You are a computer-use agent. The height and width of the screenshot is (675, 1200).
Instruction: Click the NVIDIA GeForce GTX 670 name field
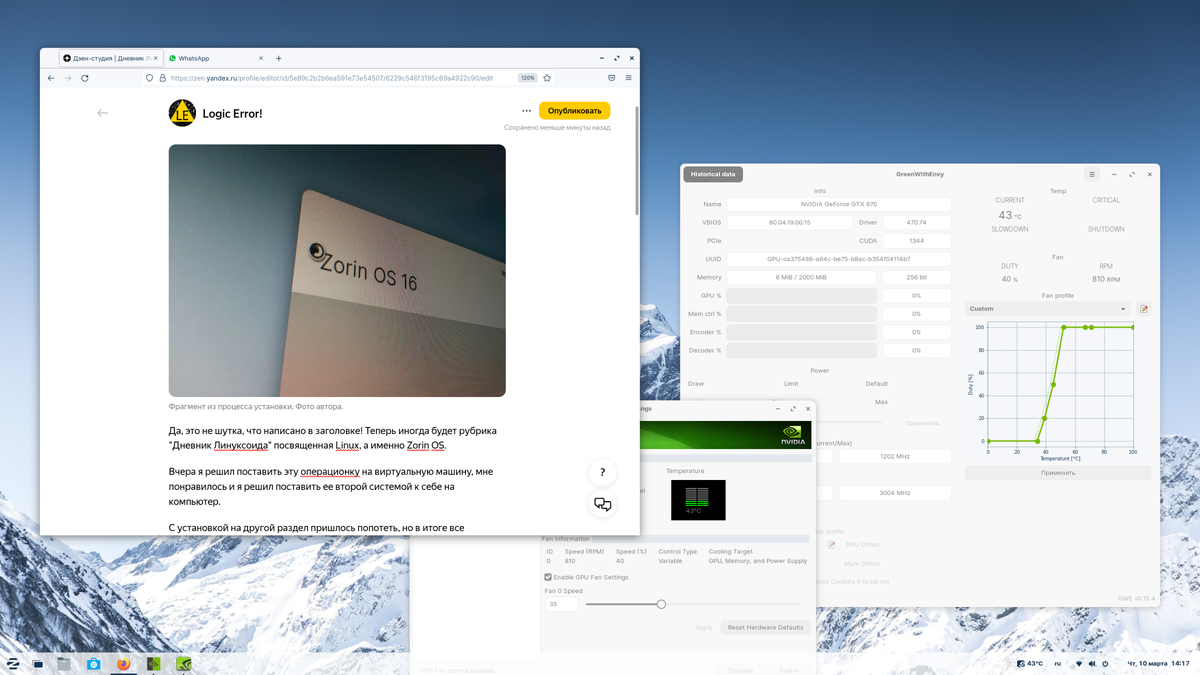838,204
